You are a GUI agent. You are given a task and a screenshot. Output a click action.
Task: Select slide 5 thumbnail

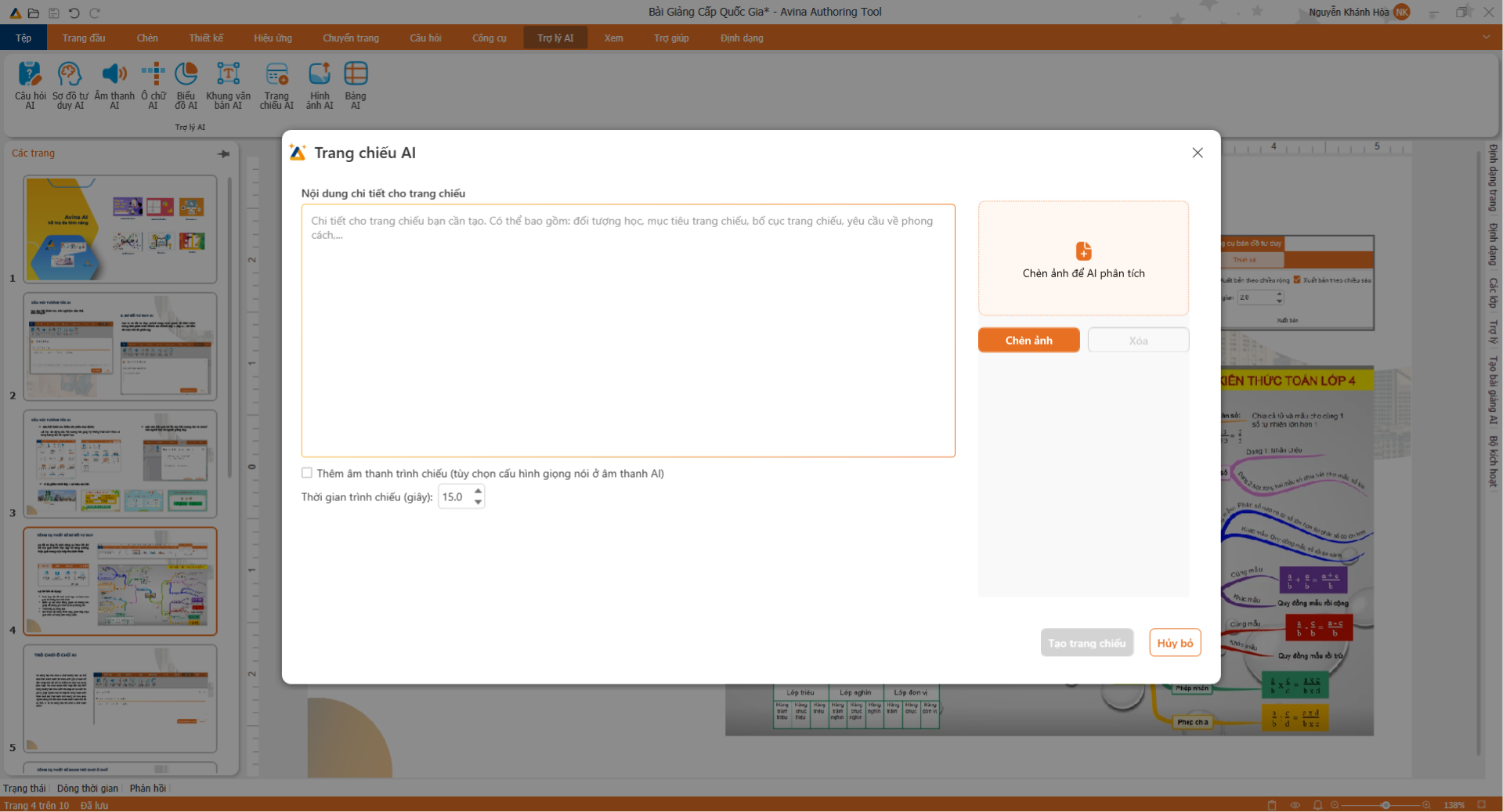click(120, 698)
